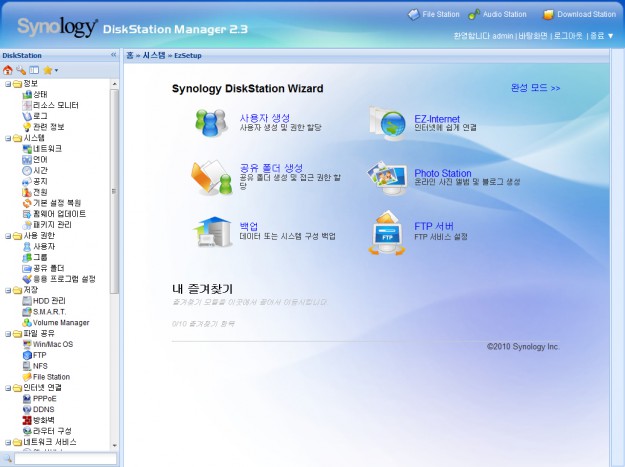Collapse the 저장 tree folder
Image resolution: width=625 pixels, height=467 pixels.
[x=7, y=290]
